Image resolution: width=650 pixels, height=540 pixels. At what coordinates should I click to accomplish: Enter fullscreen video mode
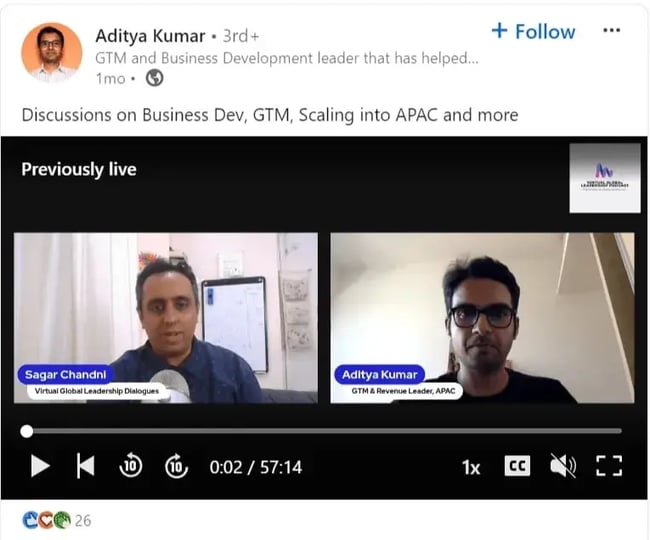tap(609, 466)
